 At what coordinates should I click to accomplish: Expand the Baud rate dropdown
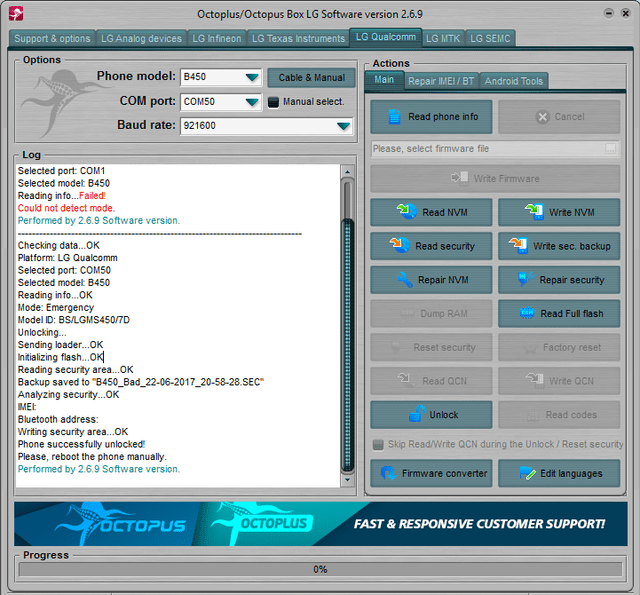(x=343, y=126)
